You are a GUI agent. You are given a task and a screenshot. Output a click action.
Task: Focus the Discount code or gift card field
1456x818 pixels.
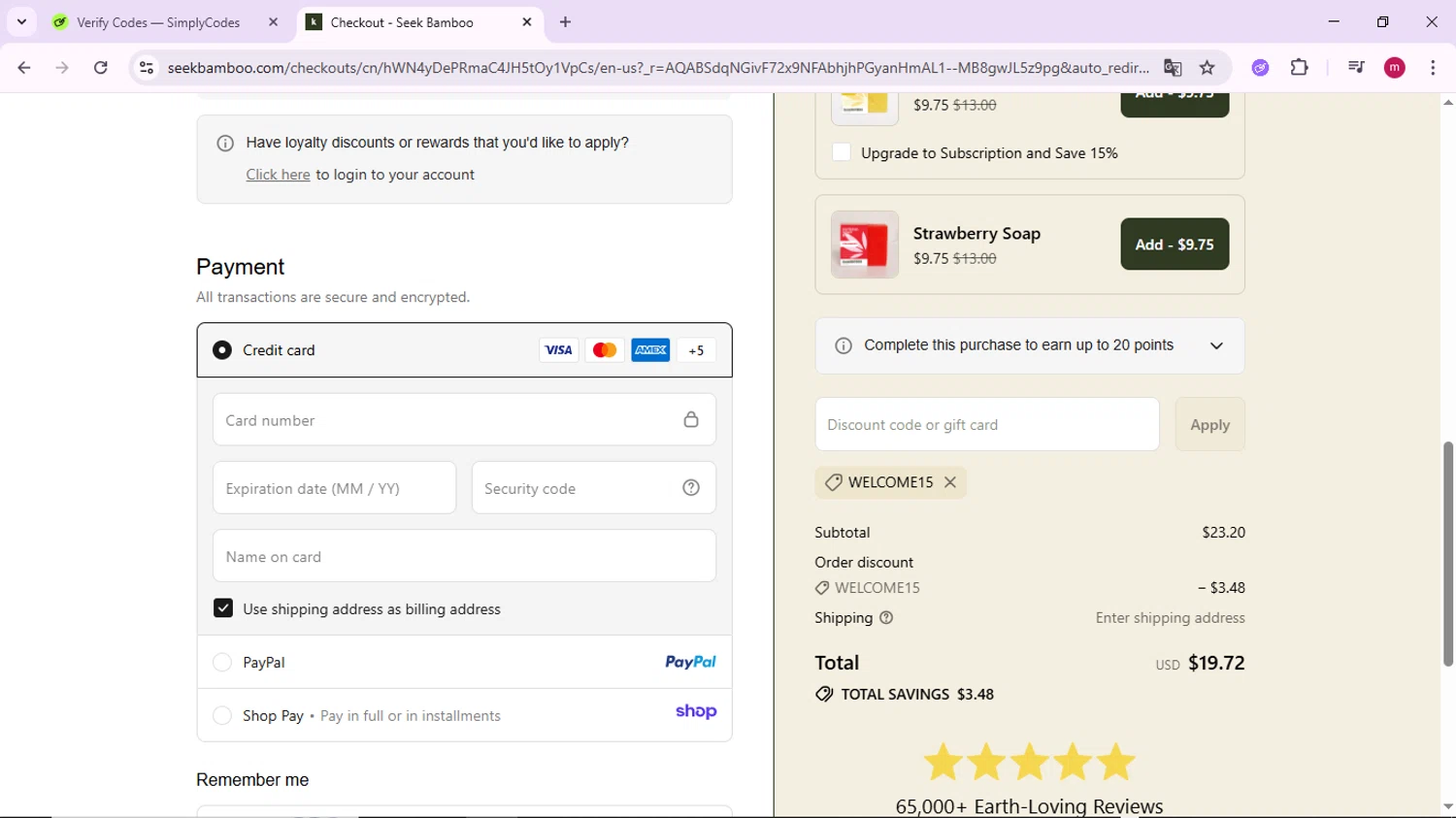(987, 424)
